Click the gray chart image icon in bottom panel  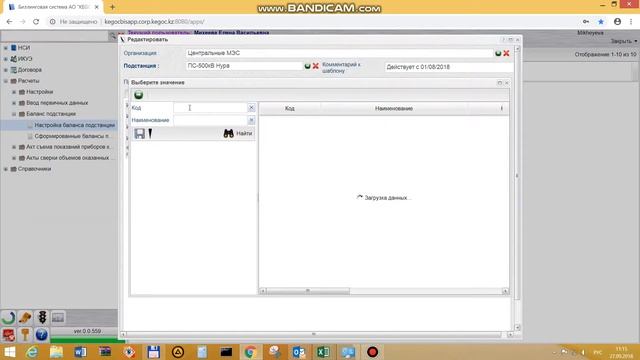point(58,317)
